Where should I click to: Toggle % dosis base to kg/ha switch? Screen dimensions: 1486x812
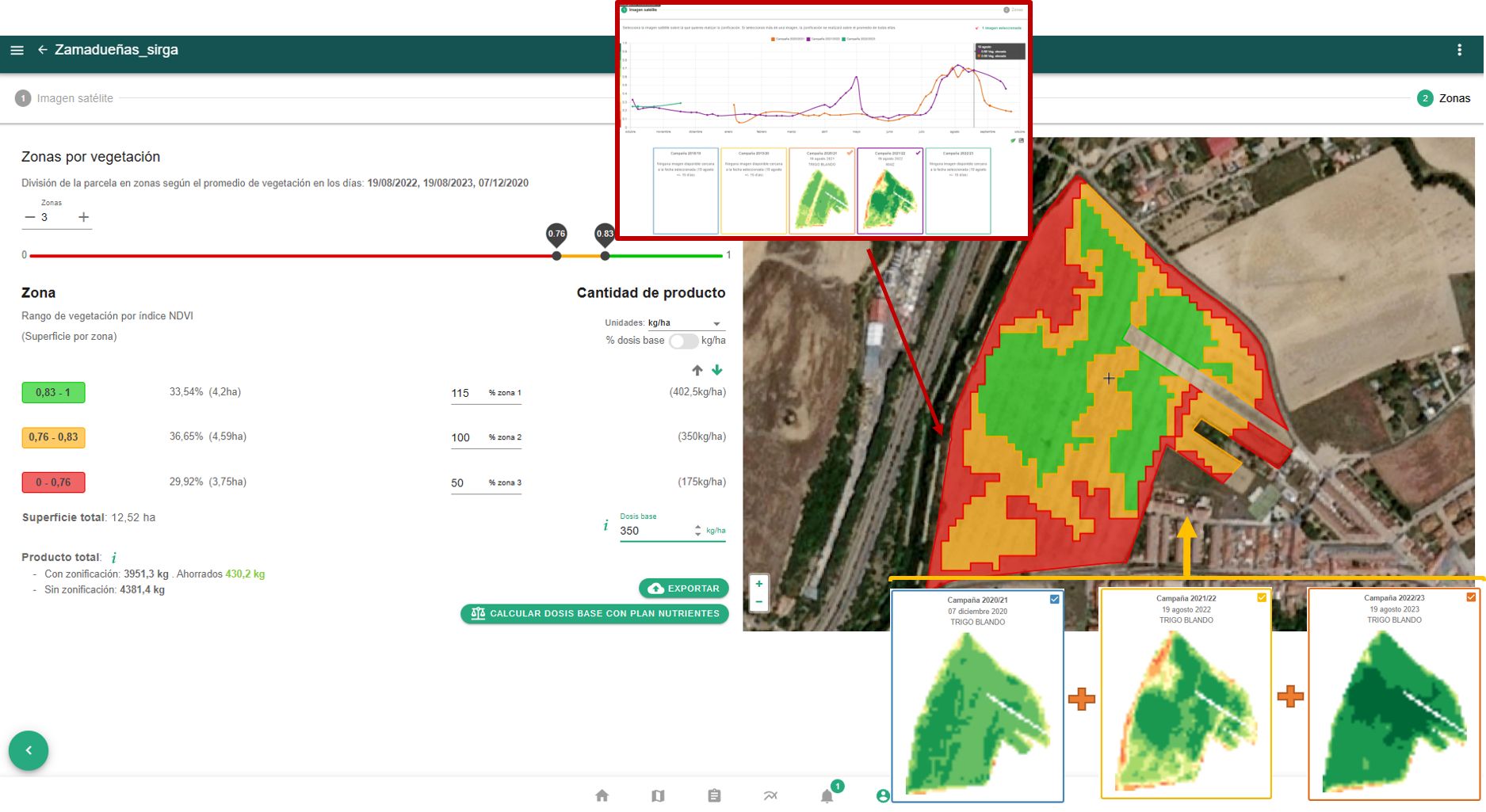coord(682,341)
